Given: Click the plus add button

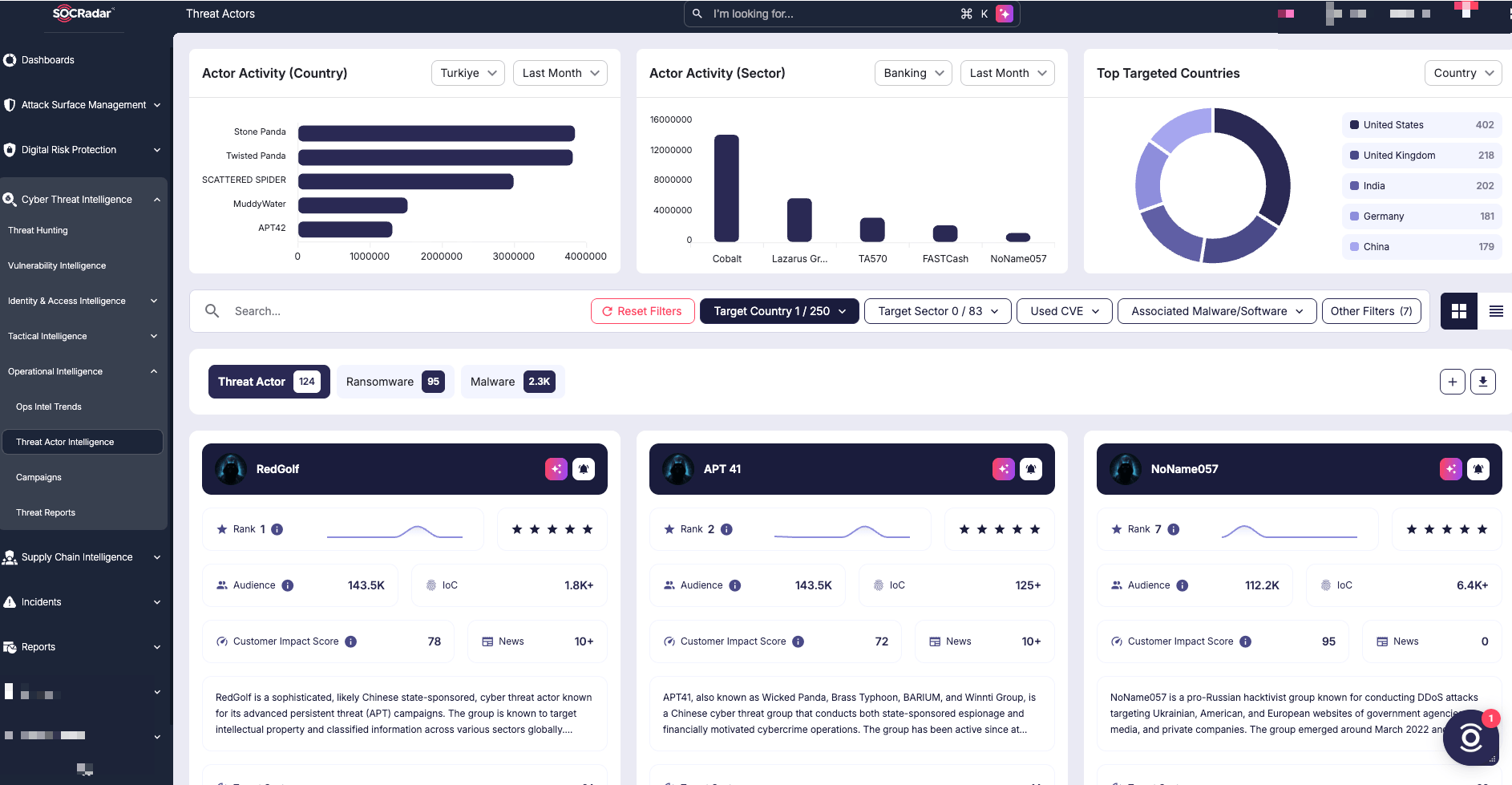Looking at the screenshot, I should click(x=1453, y=382).
